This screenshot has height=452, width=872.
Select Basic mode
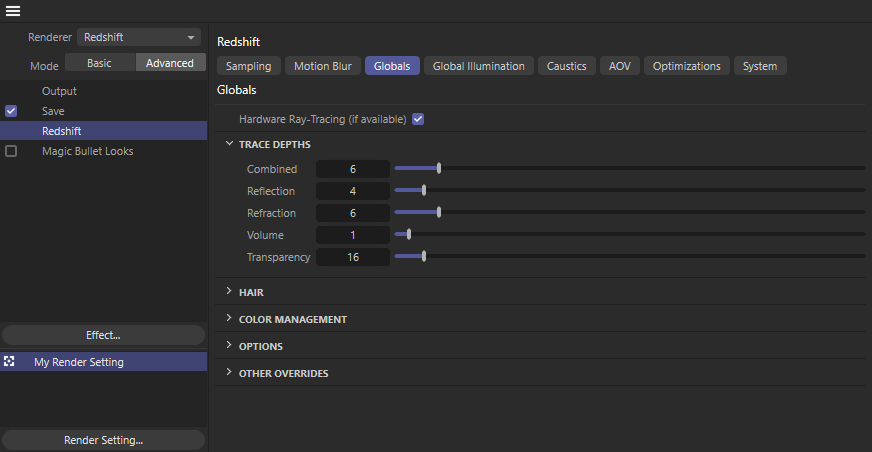pos(100,63)
